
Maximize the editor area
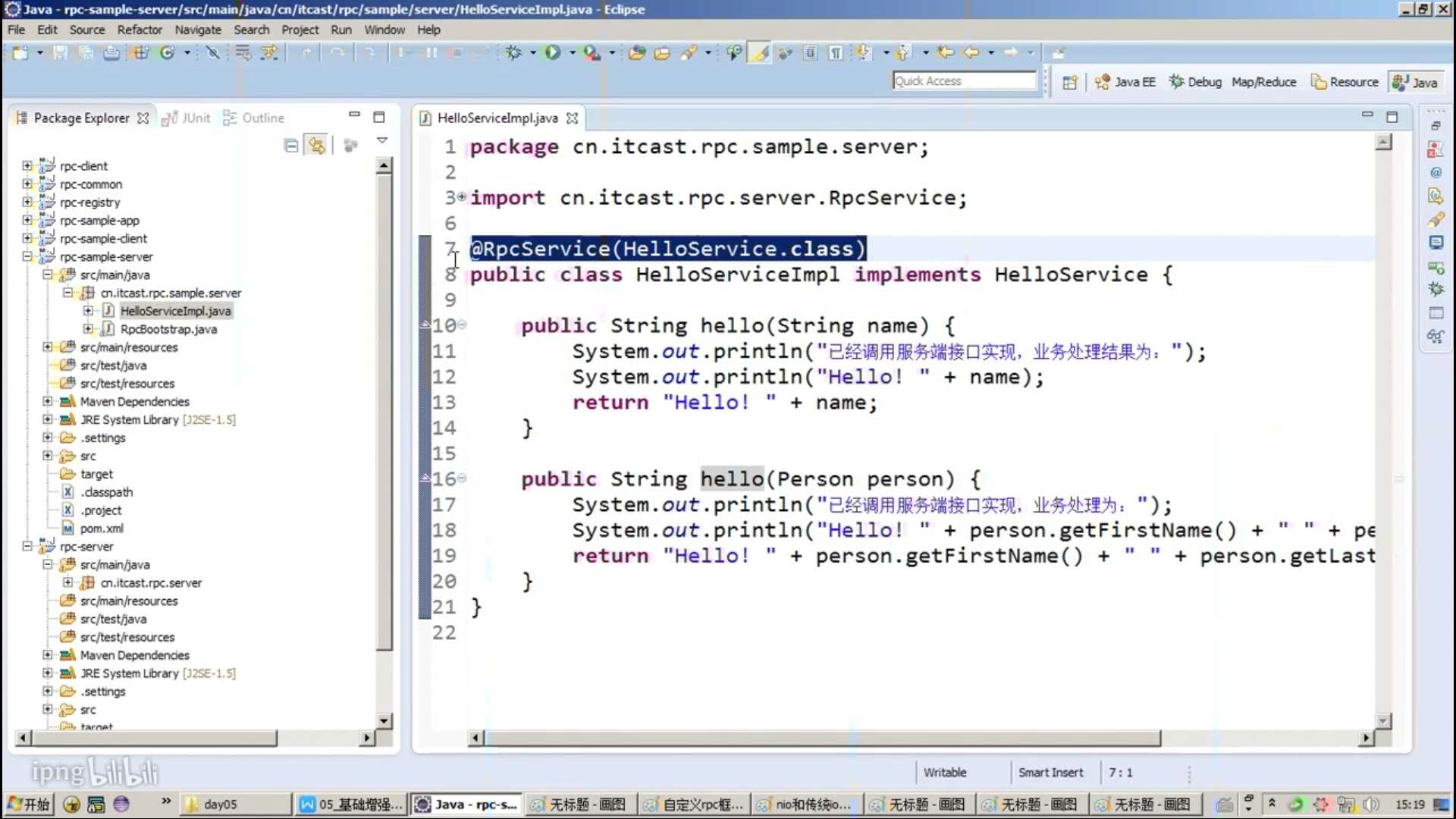pyautogui.click(x=1392, y=117)
